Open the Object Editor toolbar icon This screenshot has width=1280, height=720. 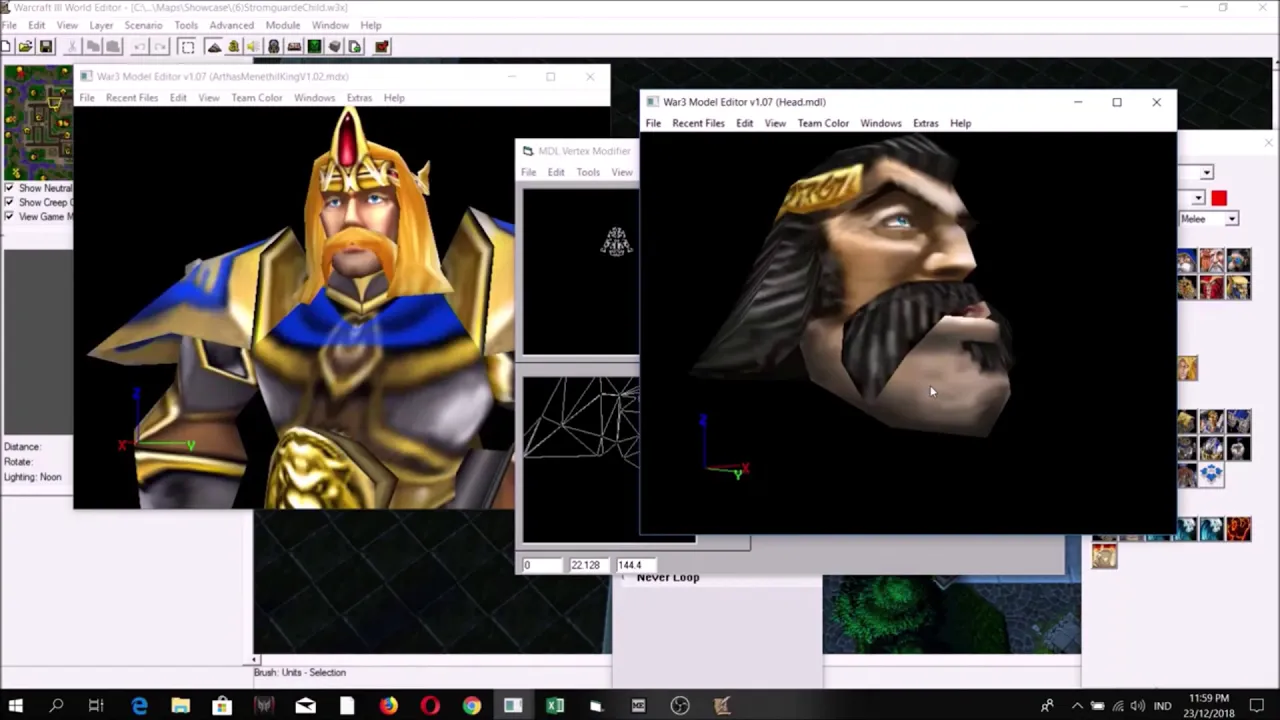click(x=273, y=46)
